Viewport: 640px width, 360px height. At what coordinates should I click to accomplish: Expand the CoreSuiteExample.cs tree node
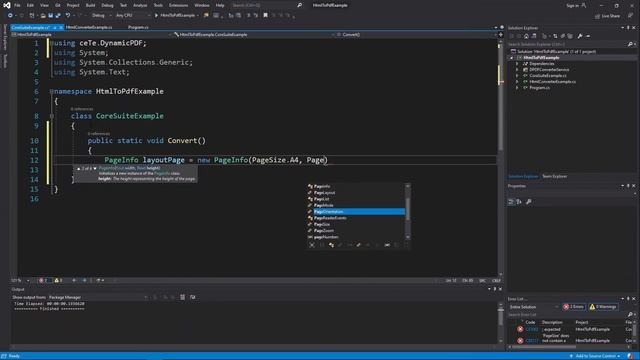(x=517, y=76)
